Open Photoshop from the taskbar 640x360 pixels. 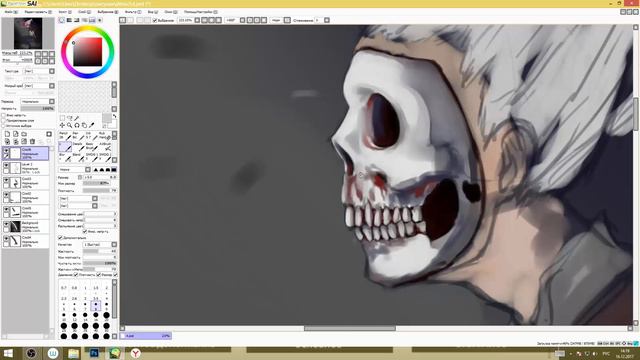(x=94, y=353)
